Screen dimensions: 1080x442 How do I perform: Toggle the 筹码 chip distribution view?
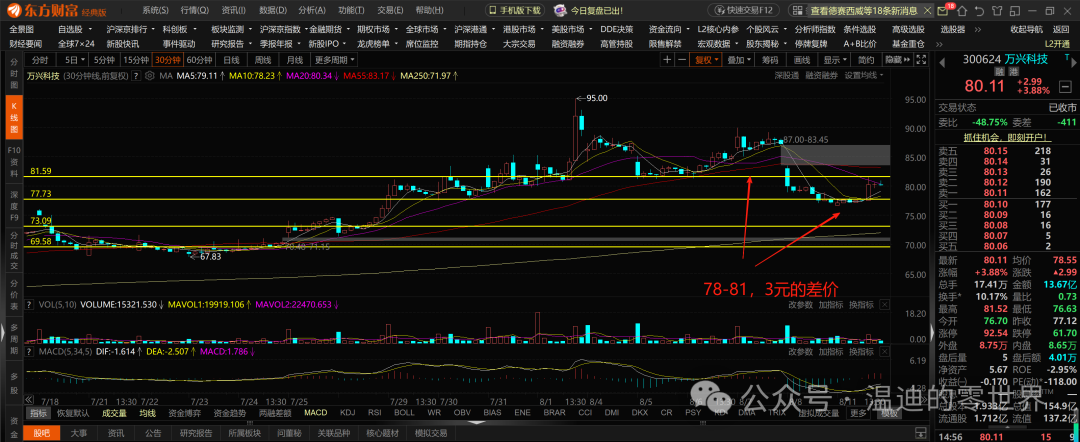click(770, 60)
